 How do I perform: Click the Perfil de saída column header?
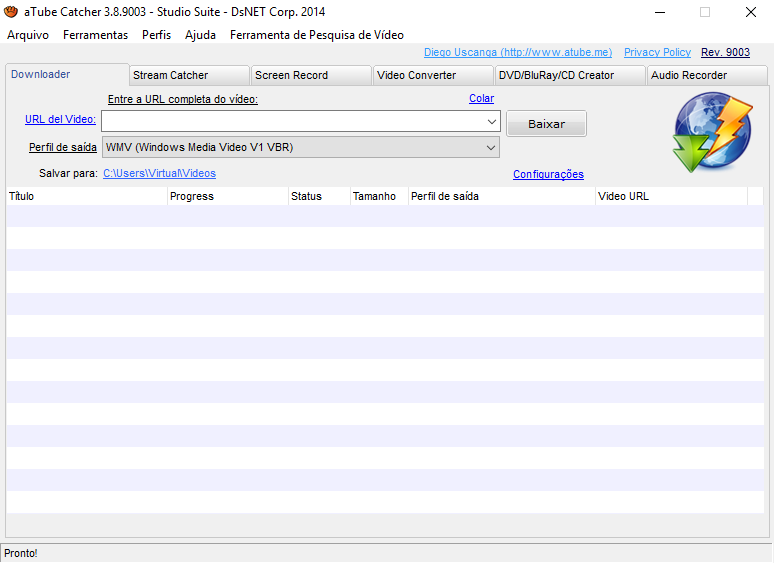coord(502,196)
